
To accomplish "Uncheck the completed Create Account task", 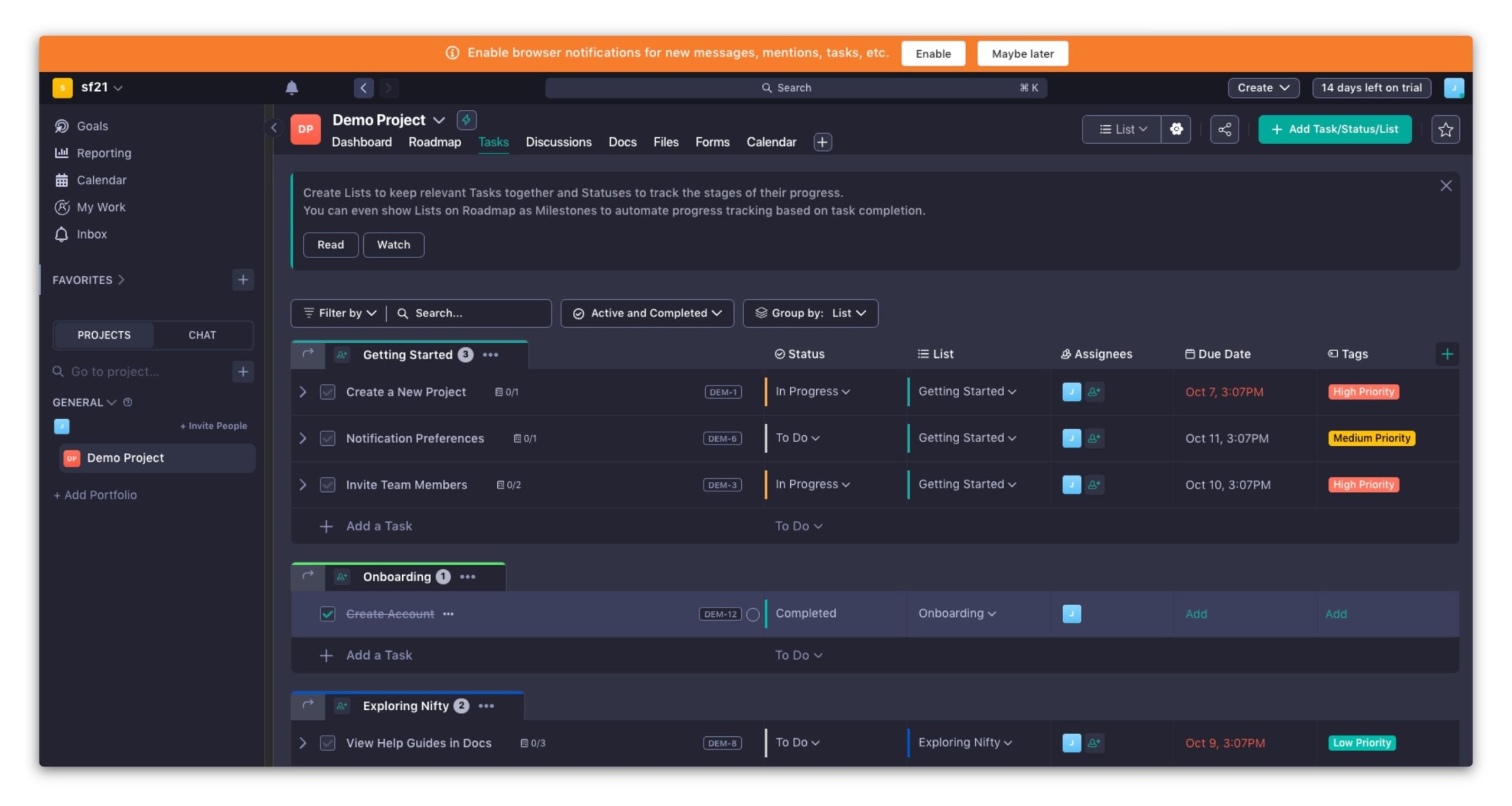I will [327, 614].
